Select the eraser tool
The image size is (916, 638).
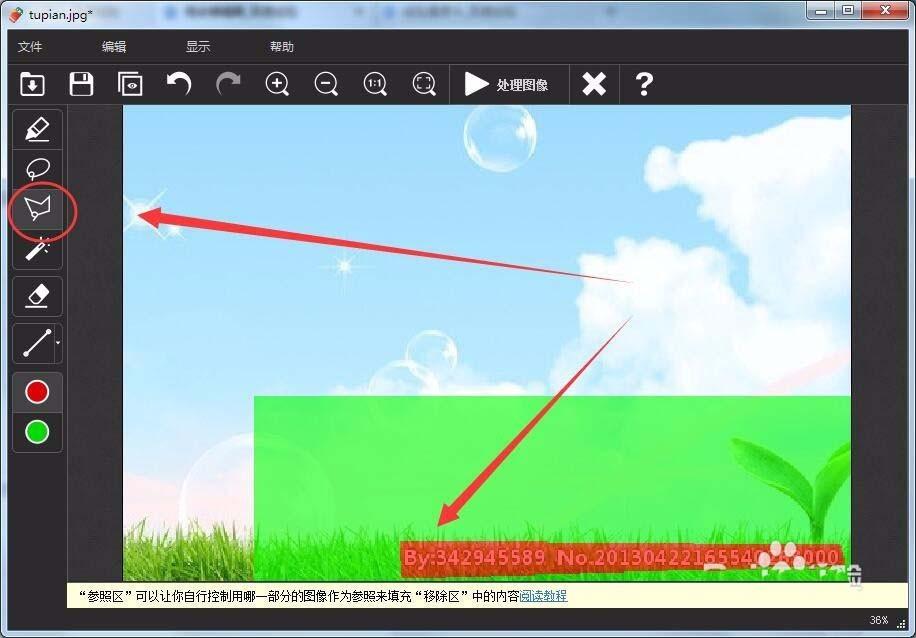36,296
